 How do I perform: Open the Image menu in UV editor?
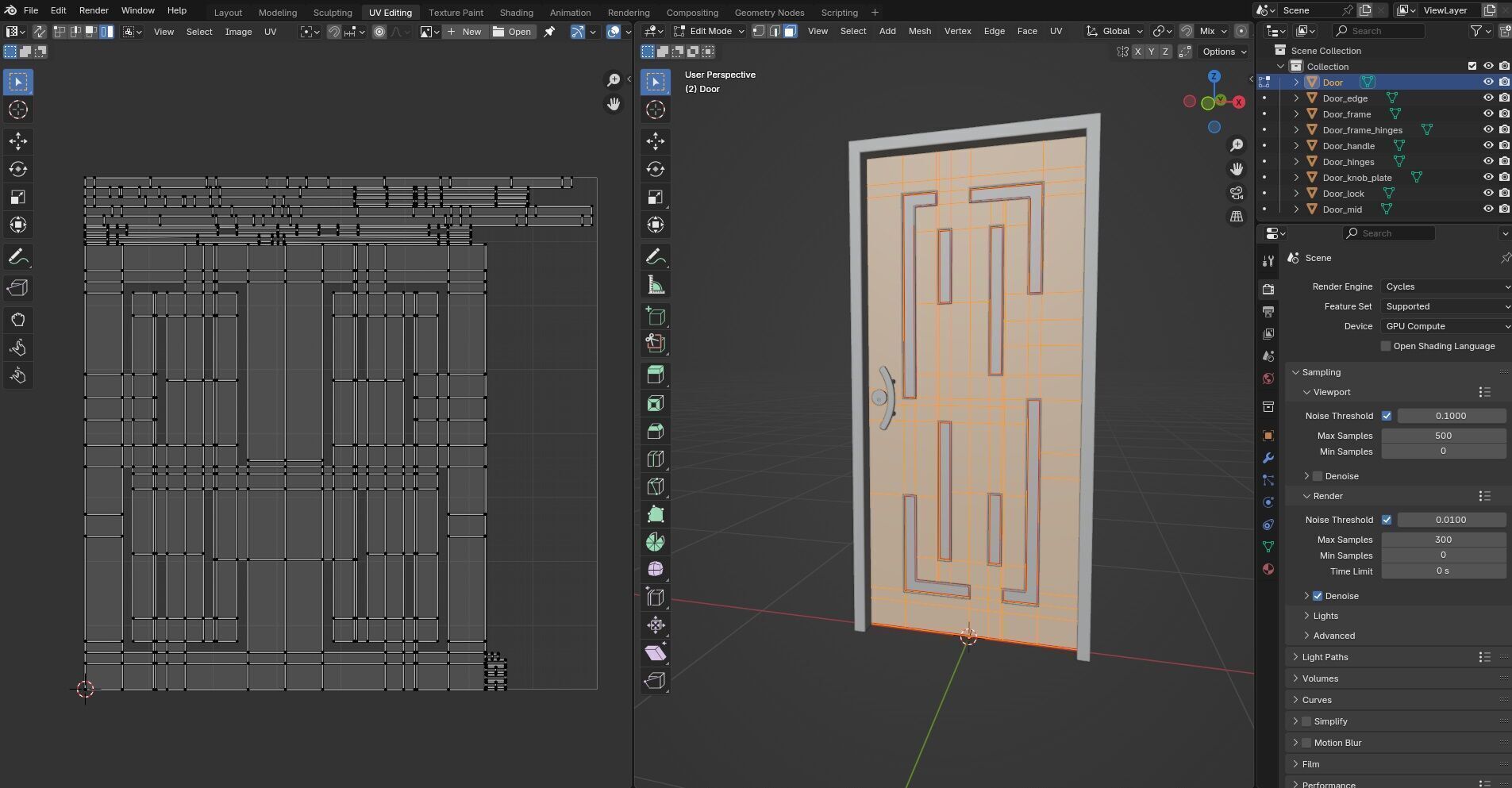pos(238,32)
